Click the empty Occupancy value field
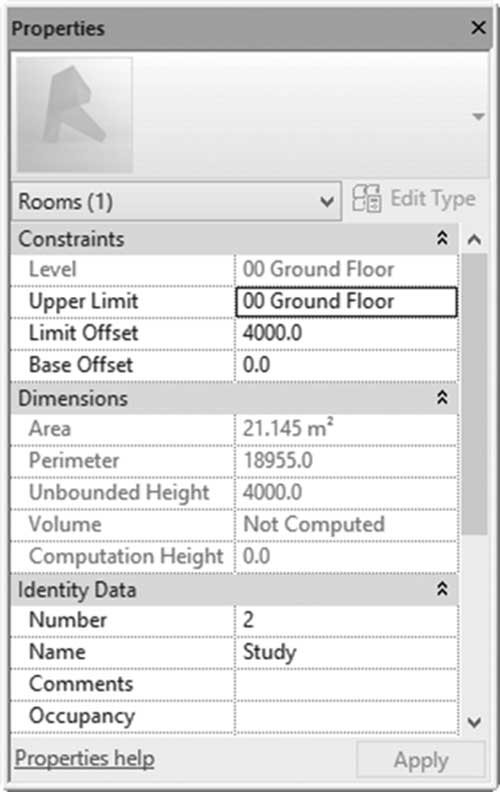 [346, 716]
